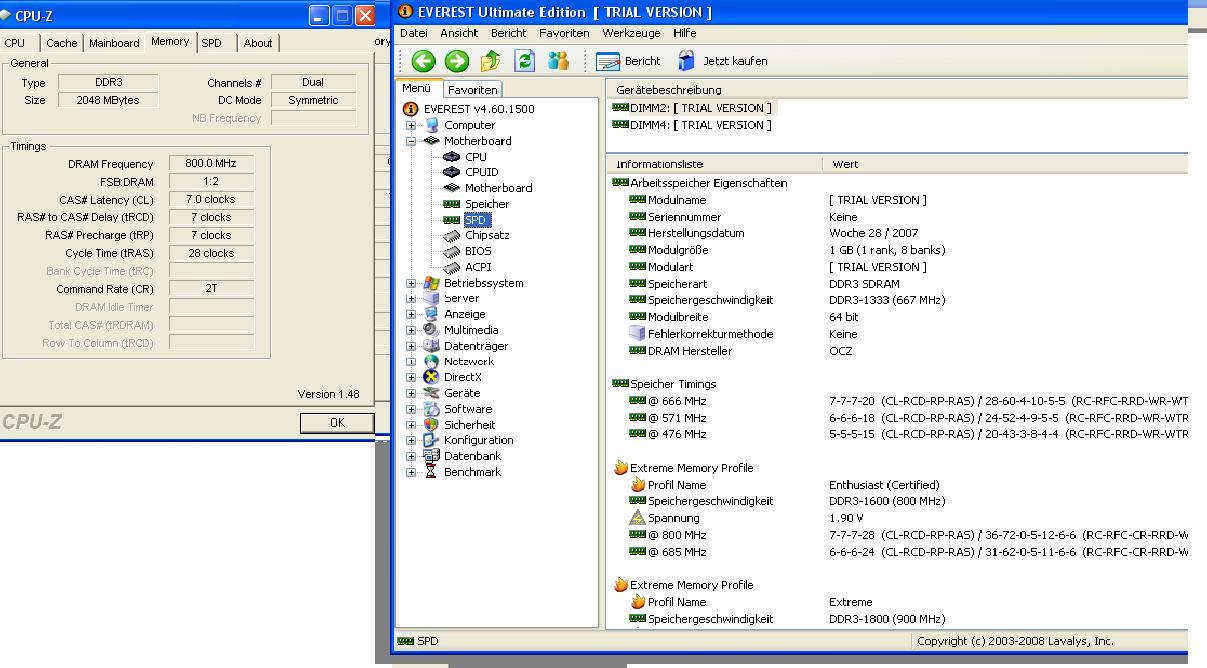Switch to CPU tab in CPU-Z
This screenshot has height=668, width=1207.
pyautogui.click(x=15, y=43)
